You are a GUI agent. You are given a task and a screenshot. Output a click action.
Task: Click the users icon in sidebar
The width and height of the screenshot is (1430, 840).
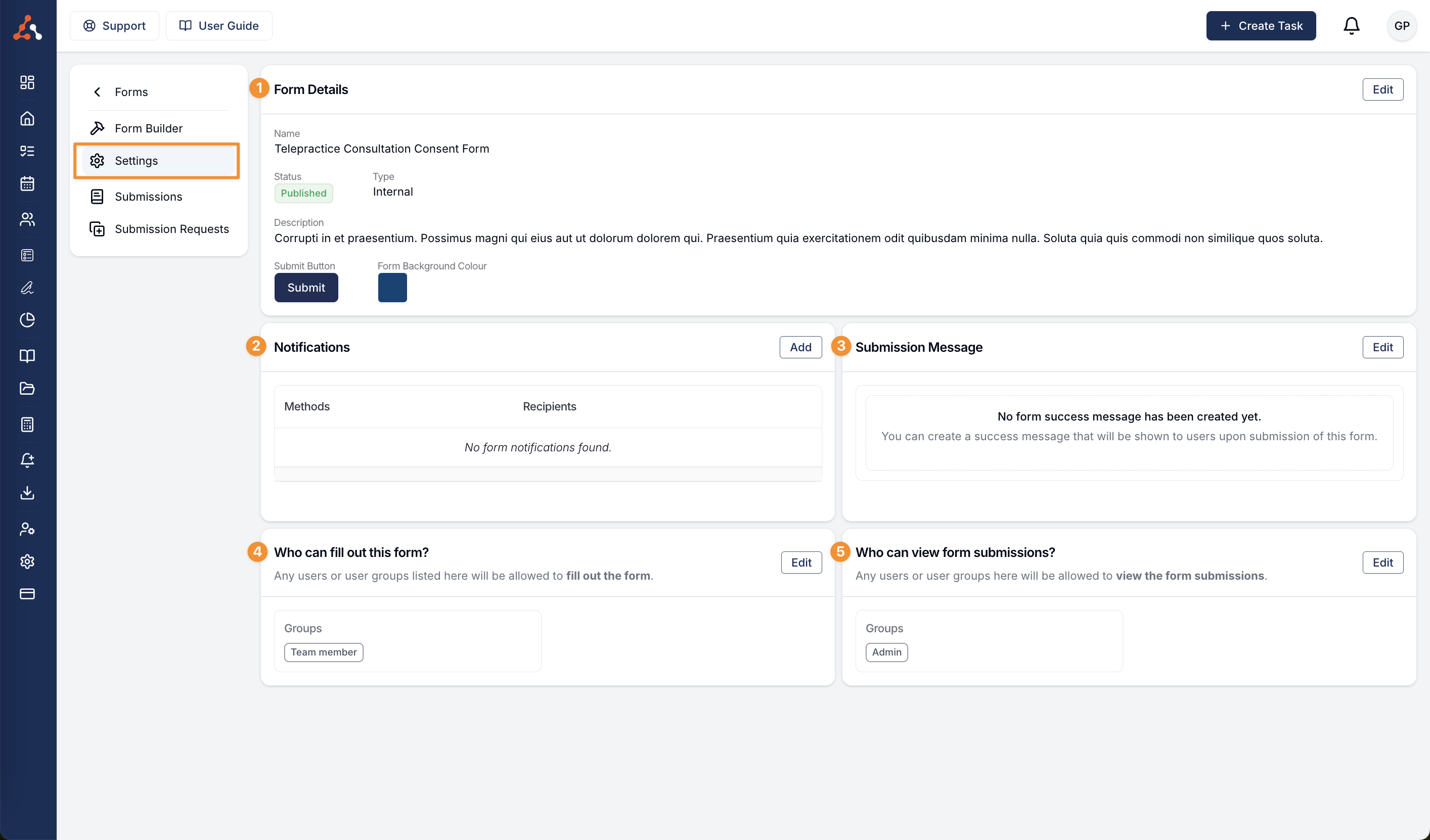point(27,219)
